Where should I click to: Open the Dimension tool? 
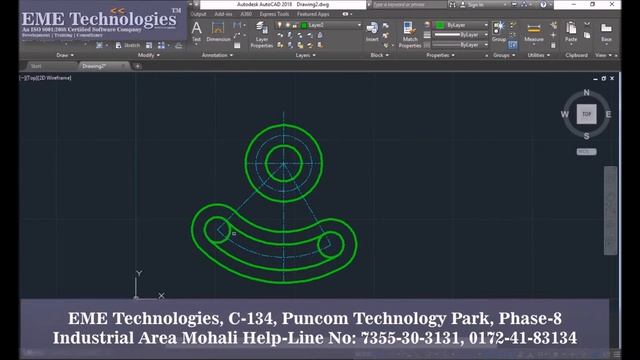pyautogui.click(x=218, y=31)
